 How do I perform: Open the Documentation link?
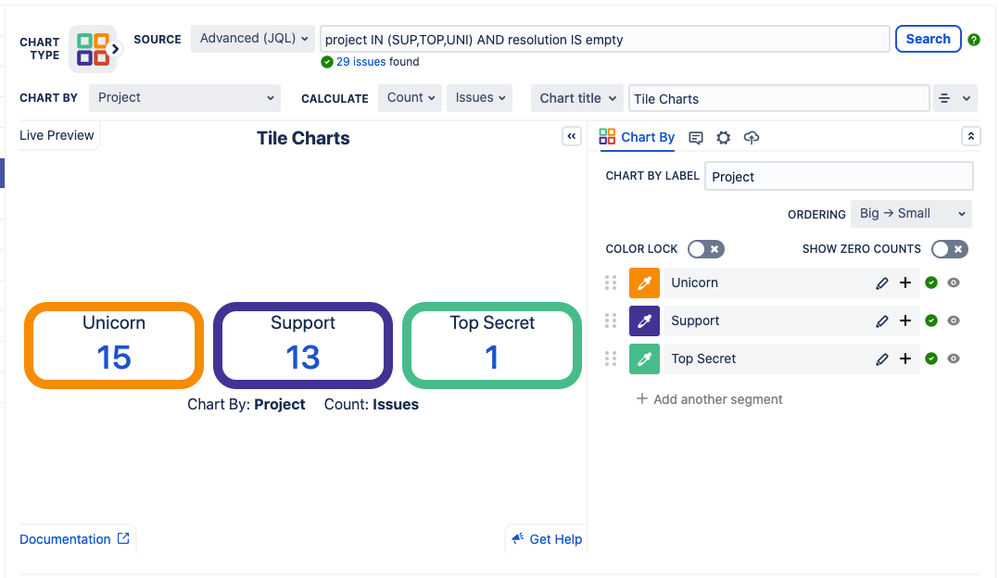75,539
